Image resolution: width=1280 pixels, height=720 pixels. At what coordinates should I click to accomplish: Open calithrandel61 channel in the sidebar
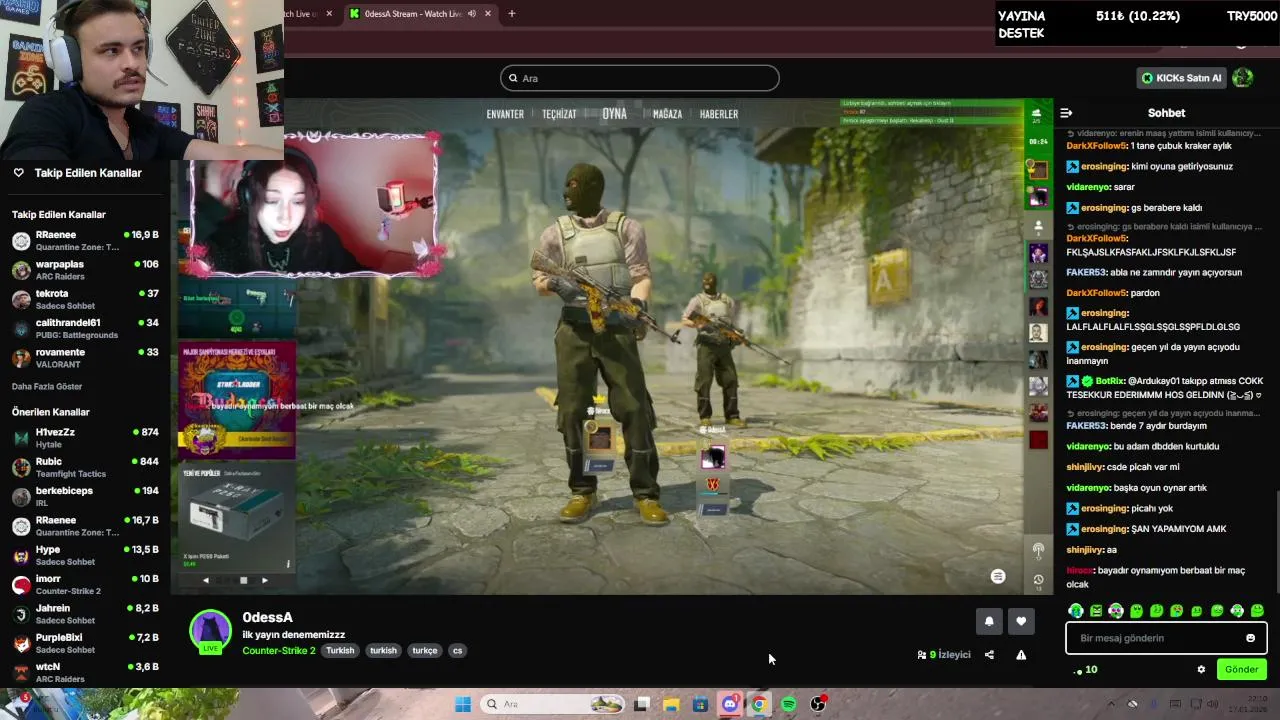pyautogui.click(x=85, y=329)
